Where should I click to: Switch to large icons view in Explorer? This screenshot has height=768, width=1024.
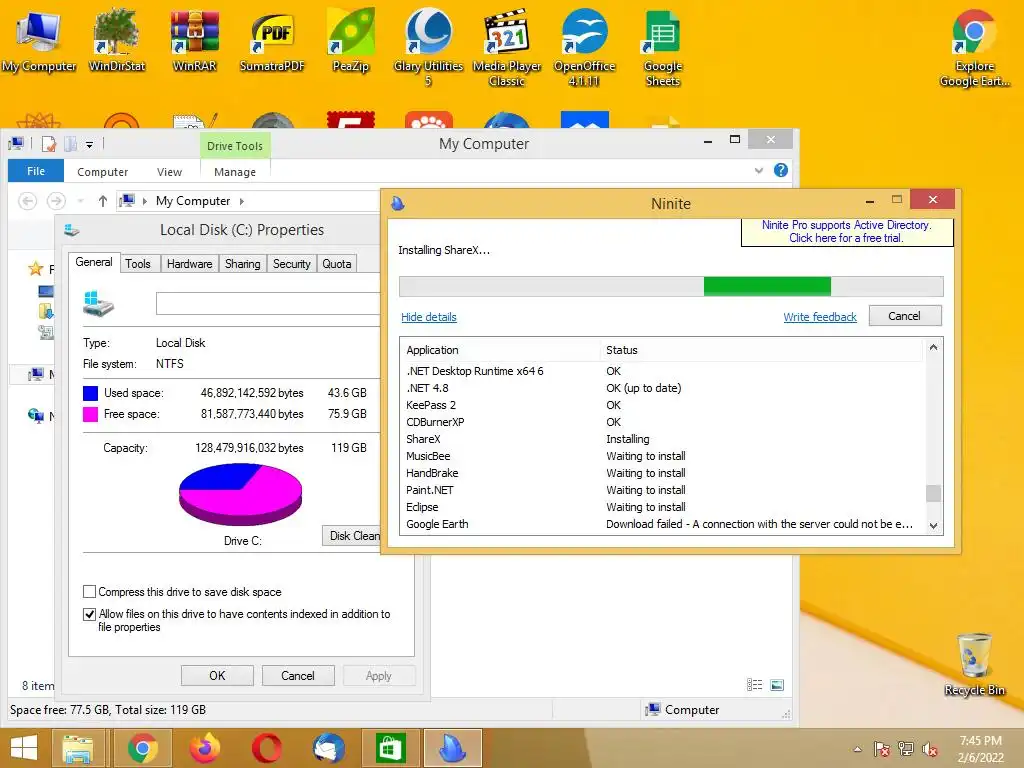[777, 685]
